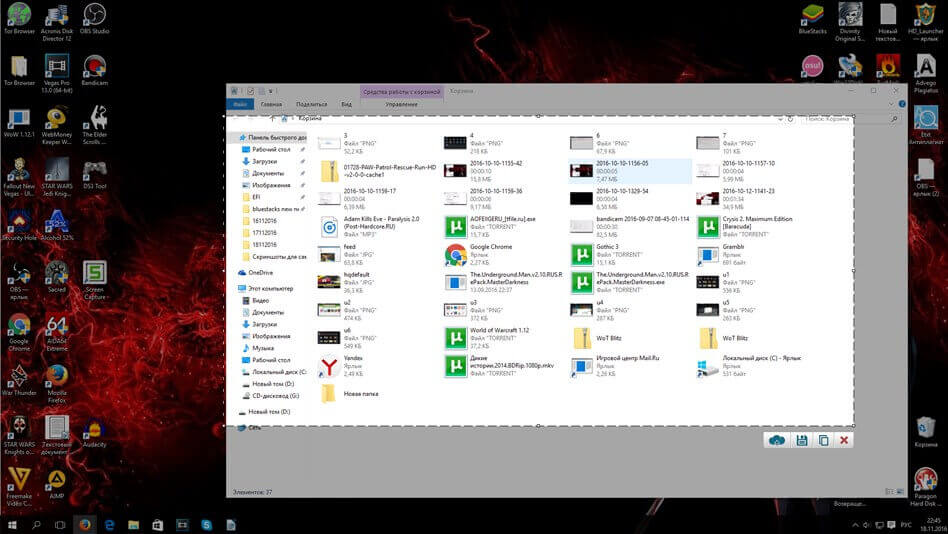Open the Управление ribbon tab

click(401, 104)
